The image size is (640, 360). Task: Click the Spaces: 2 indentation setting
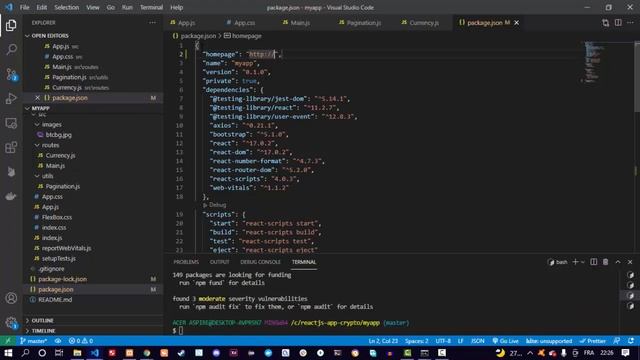point(417,341)
